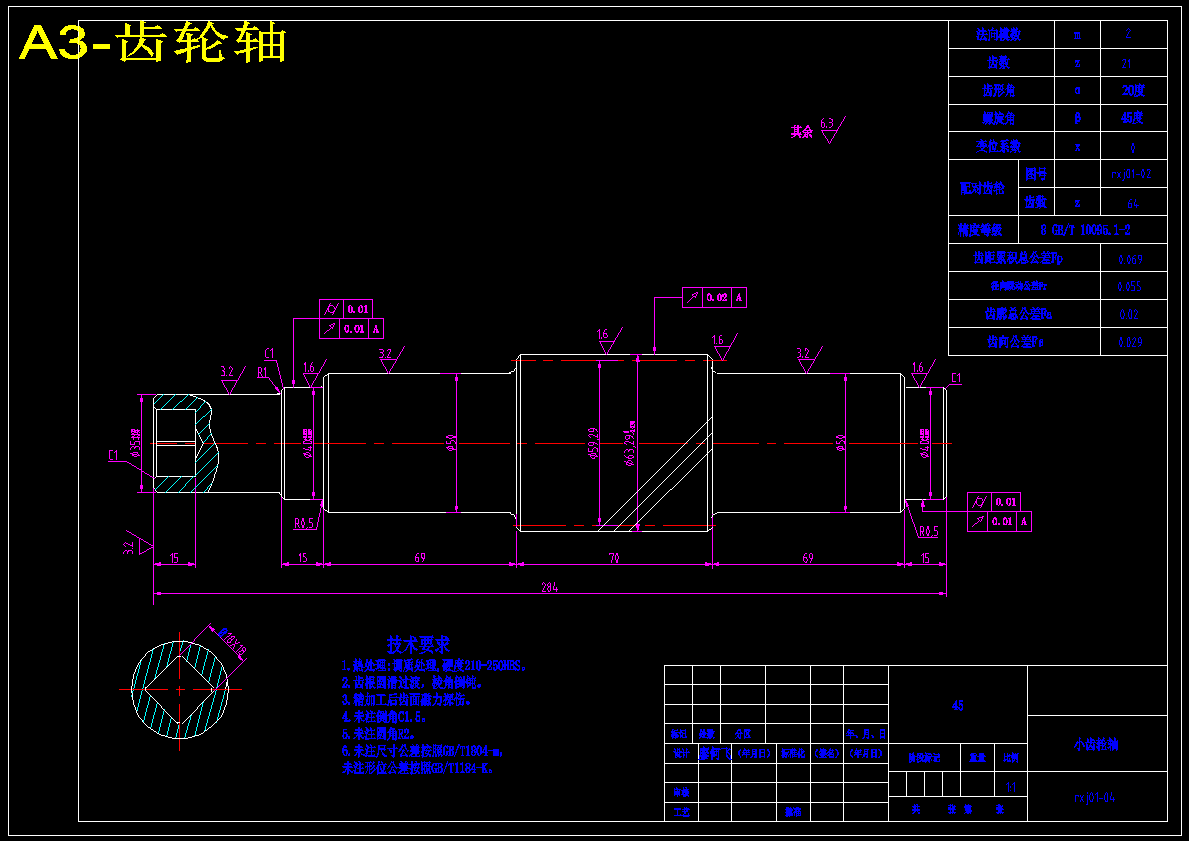The height and width of the screenshot is (841, 1189).
Task: Select requirement line 5 '未注圆角R2'
Action: click(378, 734)
